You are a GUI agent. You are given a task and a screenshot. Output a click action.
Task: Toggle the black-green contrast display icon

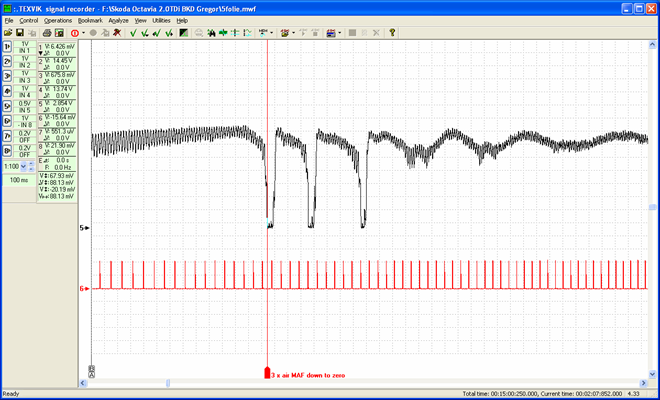pos(184,32)
